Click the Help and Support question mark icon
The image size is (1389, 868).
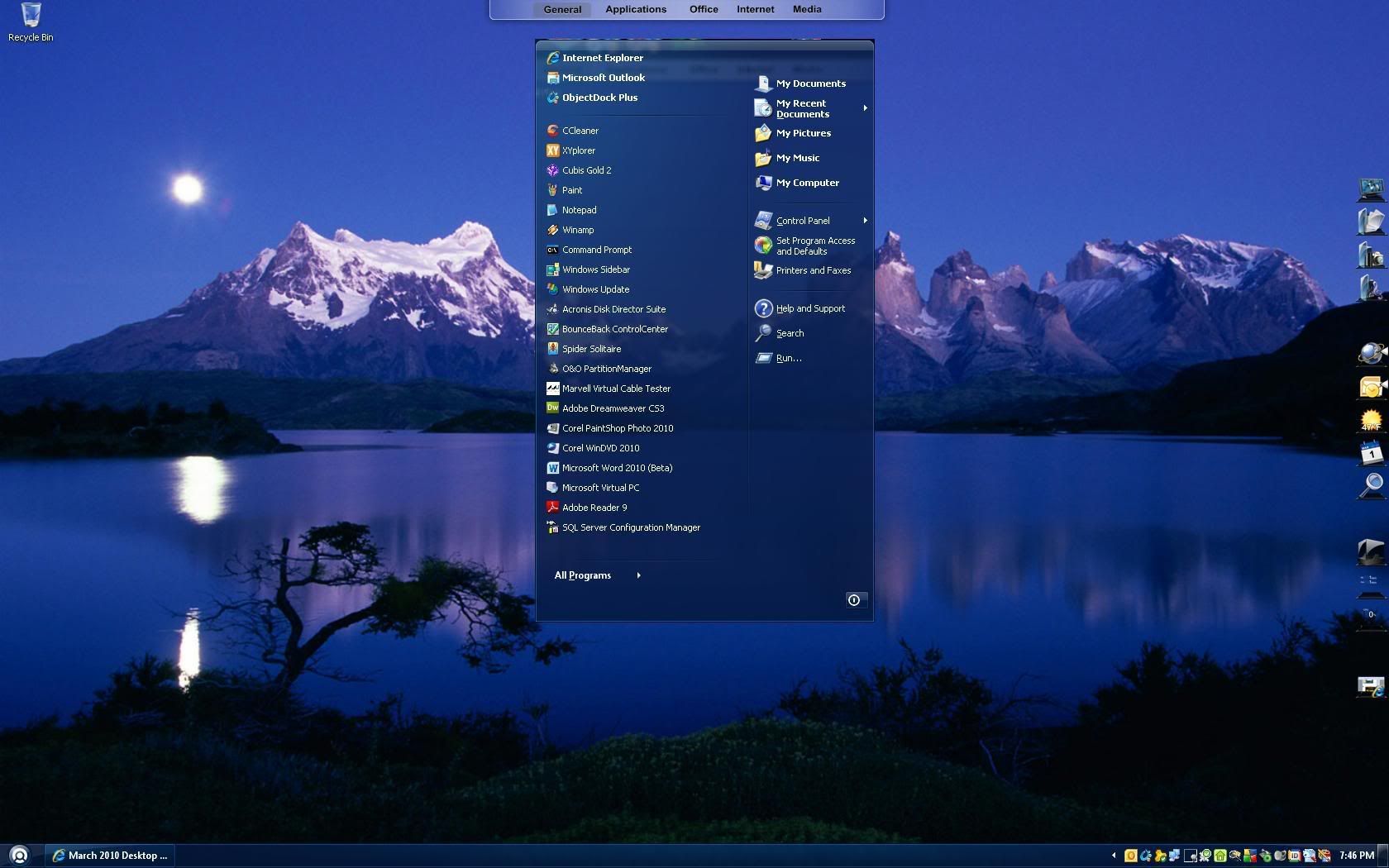coord(763,308)
